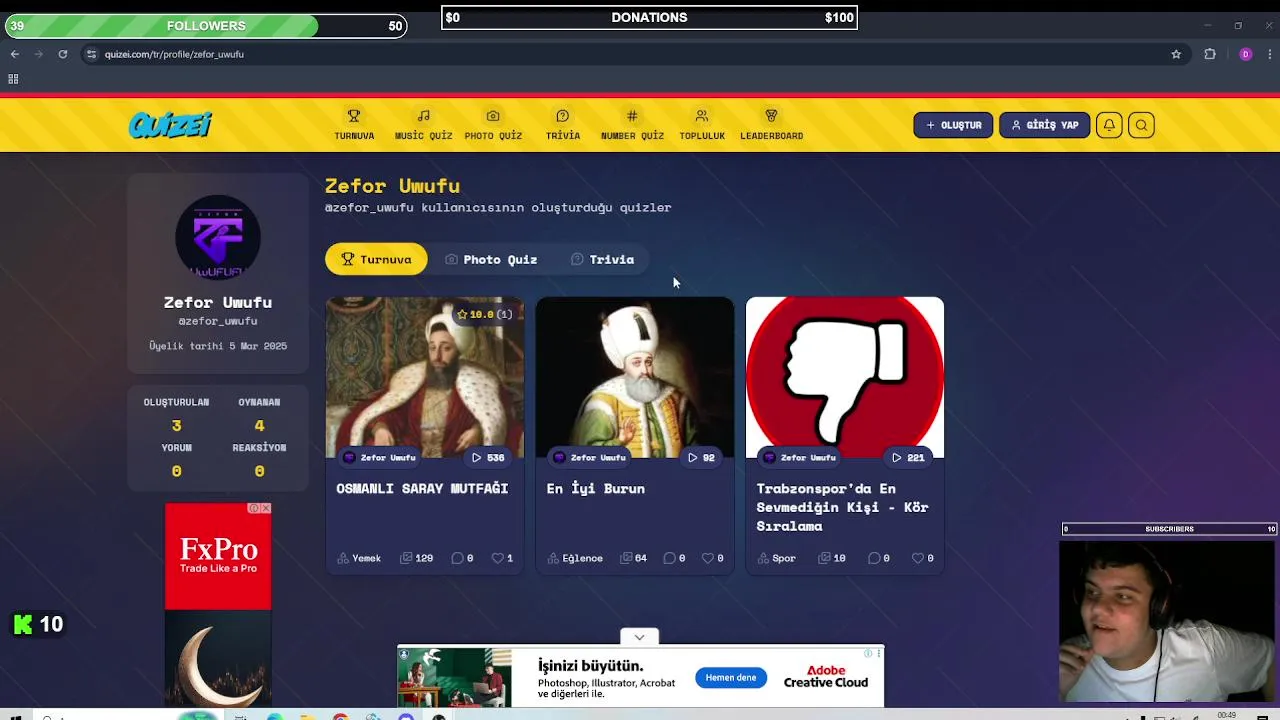Open the apps grid in bookmarks bar
1280x720 pixels.
(x=13, y=79)
